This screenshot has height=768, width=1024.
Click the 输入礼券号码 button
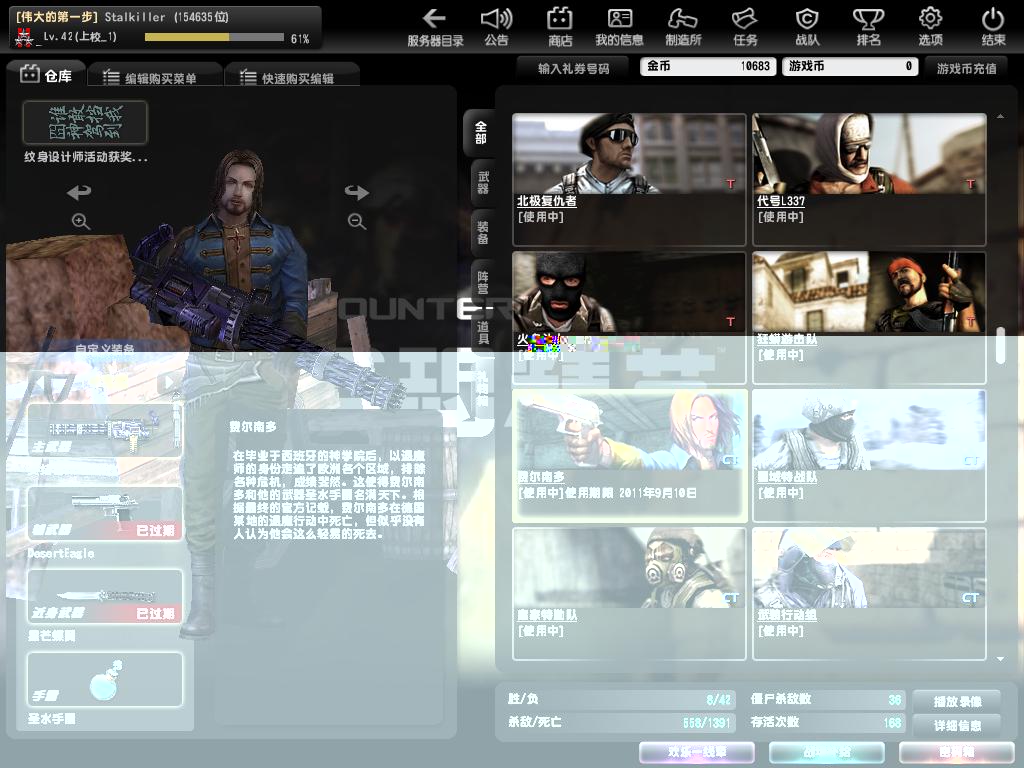coord(573,67)
